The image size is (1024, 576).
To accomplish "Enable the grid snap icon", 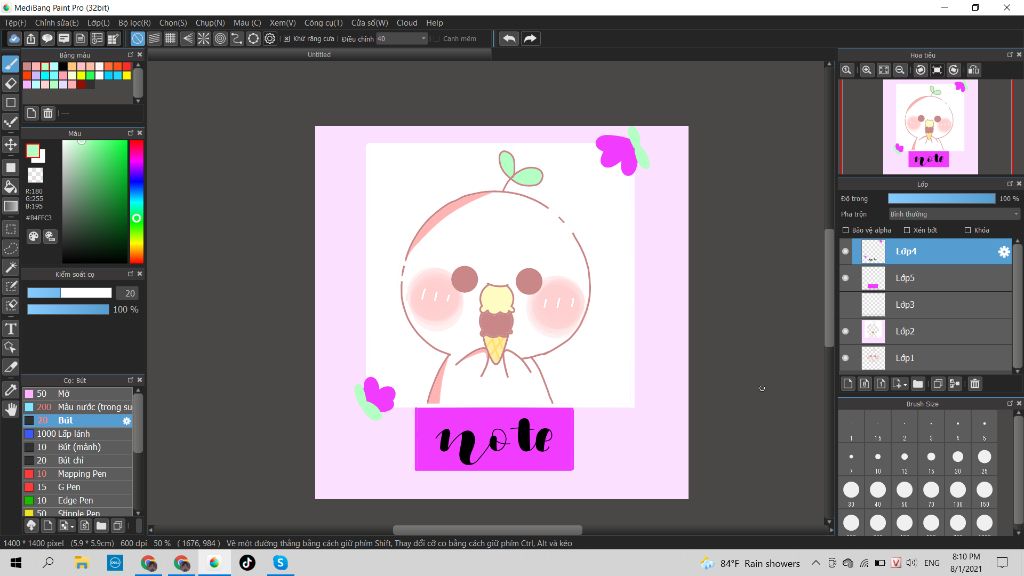I will 170,39.
